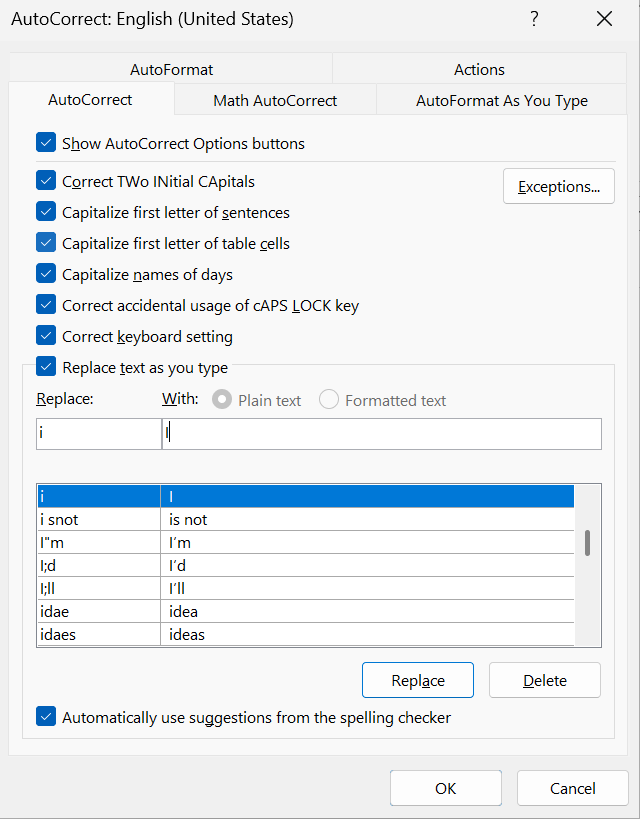Turn off Replace text as you type

[45, 366]
